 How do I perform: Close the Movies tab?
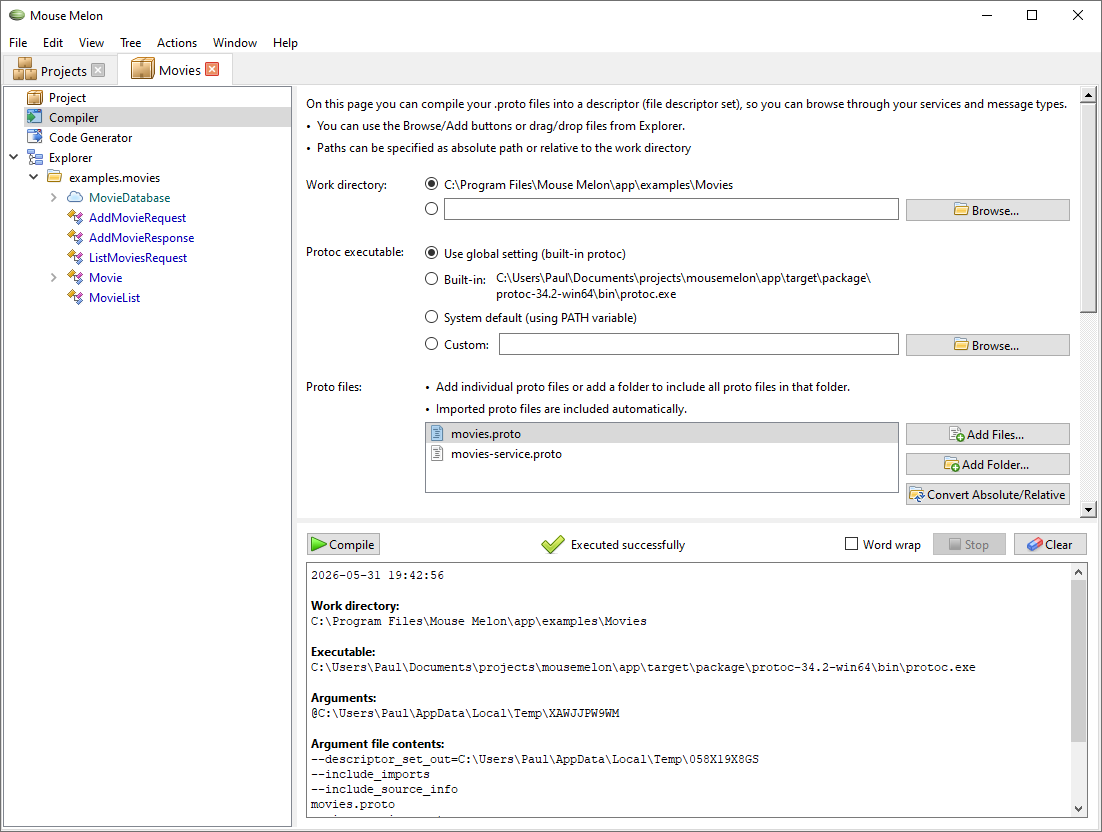pyautogui.click(x=212, y=69)
